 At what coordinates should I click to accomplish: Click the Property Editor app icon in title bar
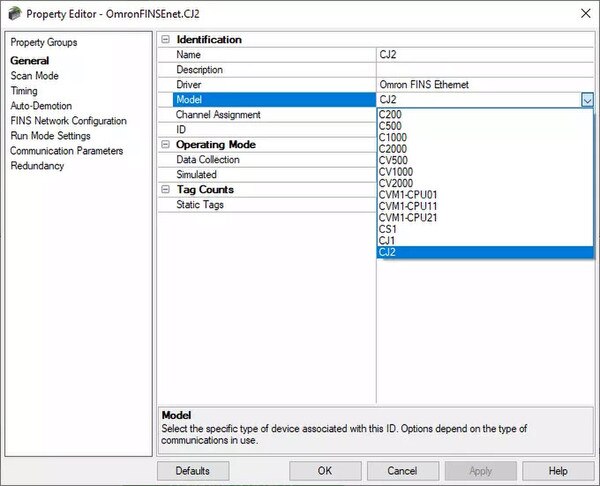15,14
